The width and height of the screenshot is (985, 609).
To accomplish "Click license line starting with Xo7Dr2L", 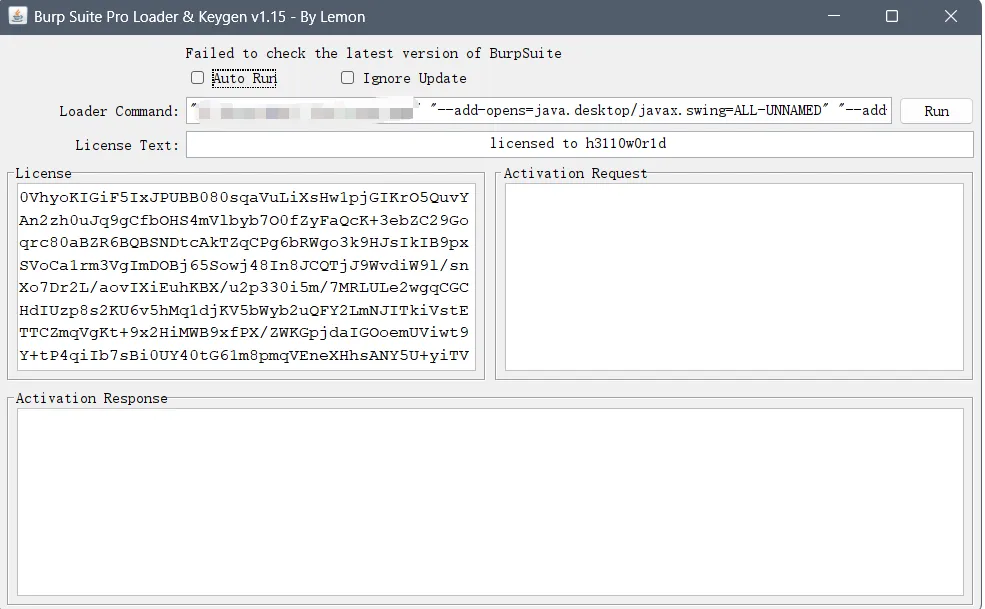I will pos(244,288).
